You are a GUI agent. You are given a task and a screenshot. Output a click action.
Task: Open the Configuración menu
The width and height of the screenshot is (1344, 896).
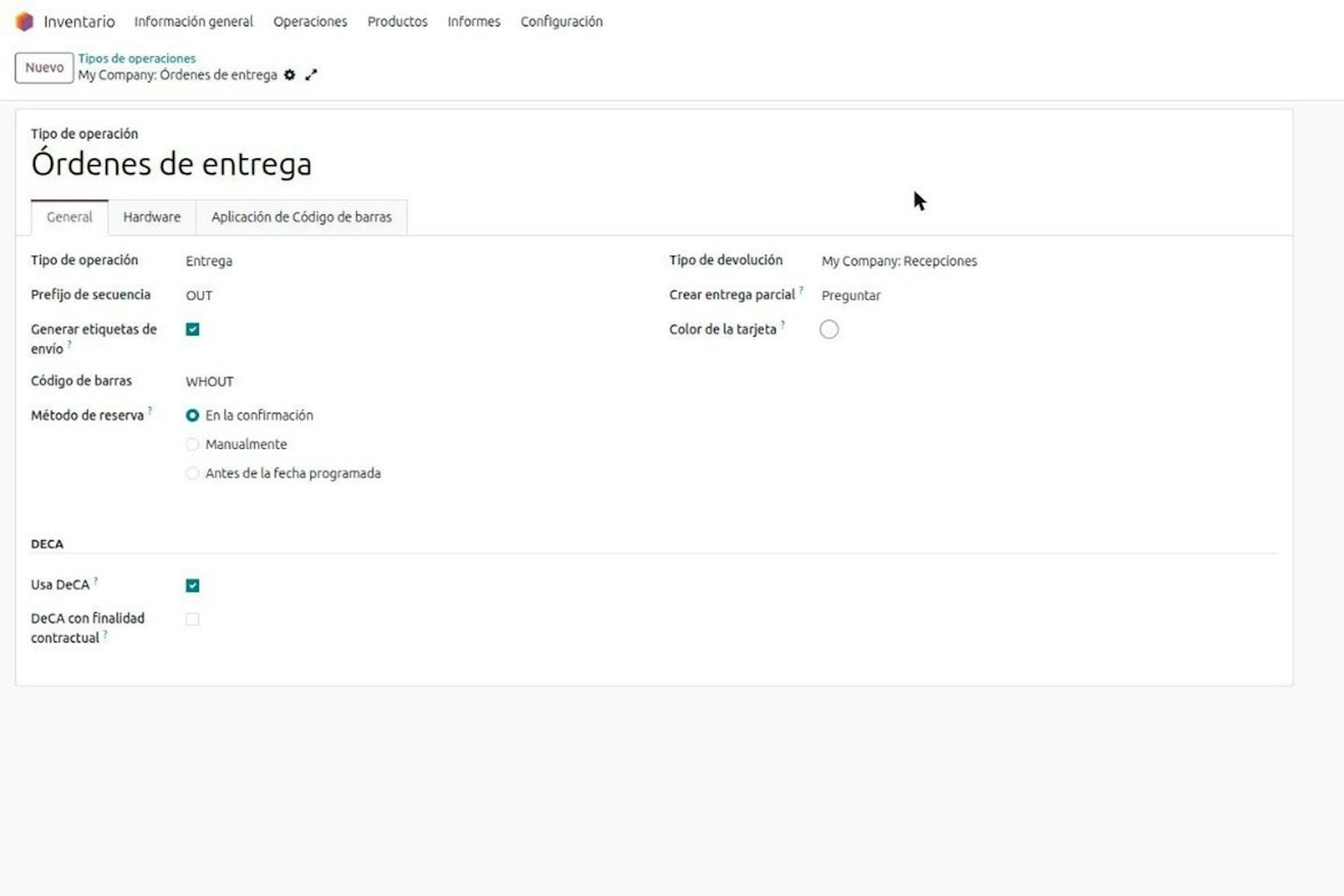click(561, 22)
